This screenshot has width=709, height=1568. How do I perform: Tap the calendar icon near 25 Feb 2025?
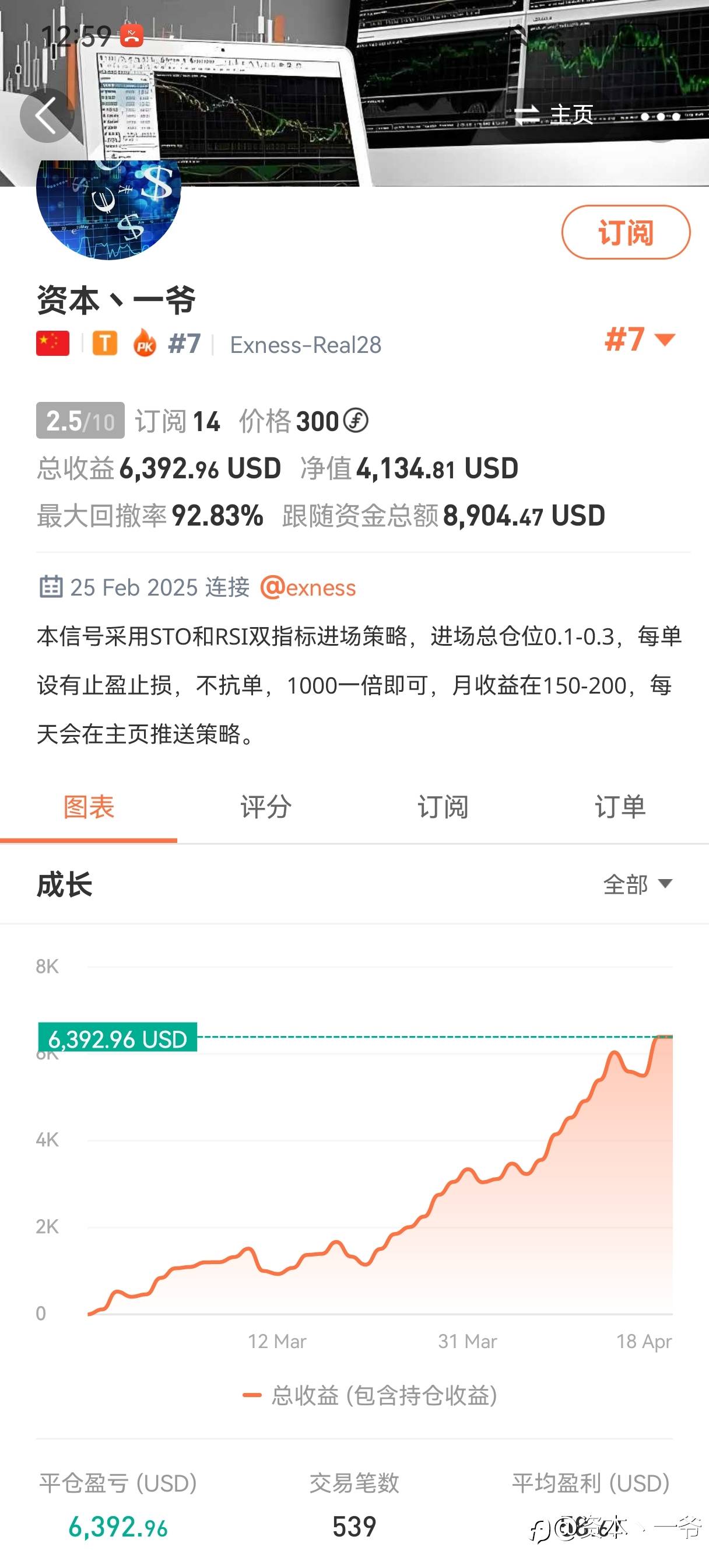pos(51,587)
